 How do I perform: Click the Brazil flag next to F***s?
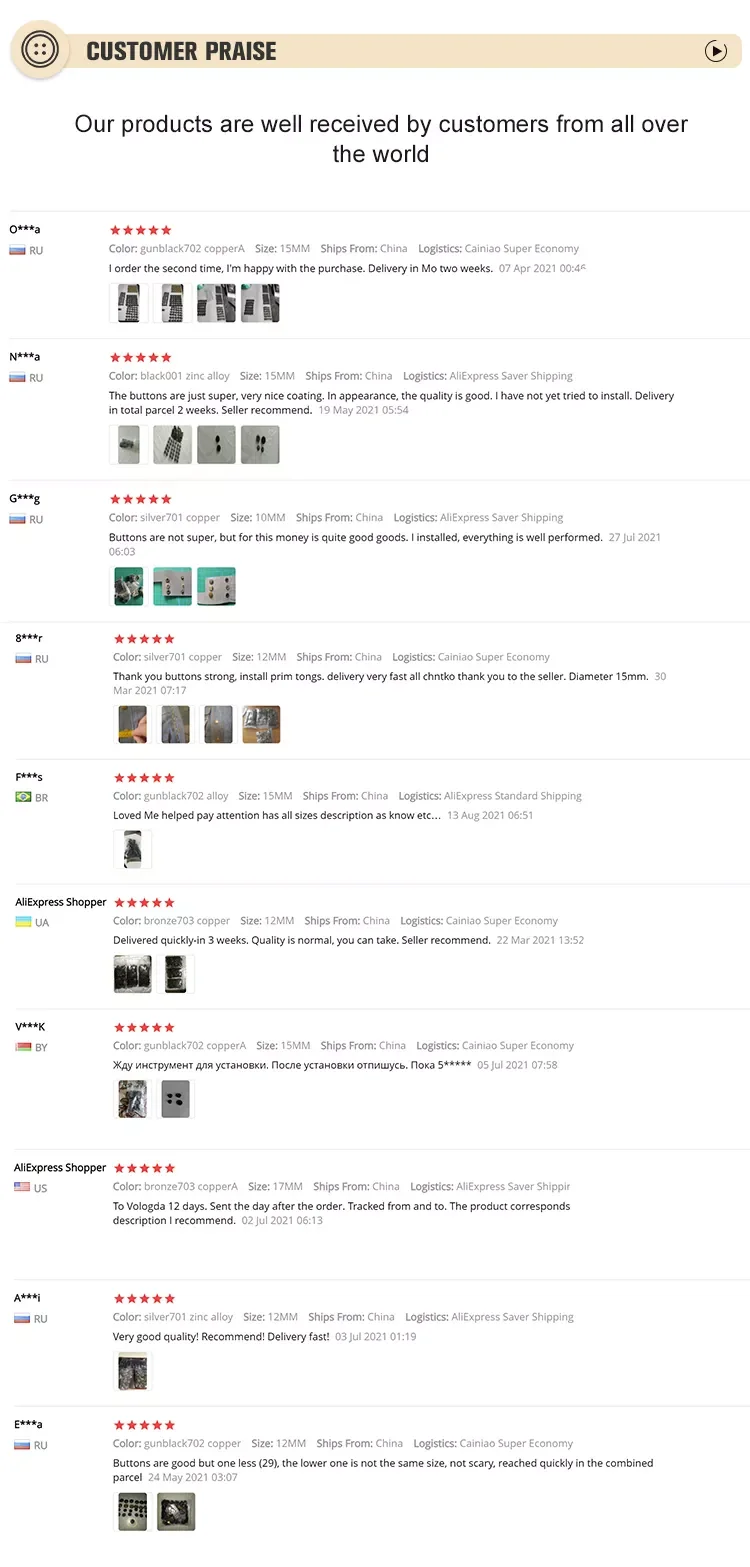click(23, 797)
